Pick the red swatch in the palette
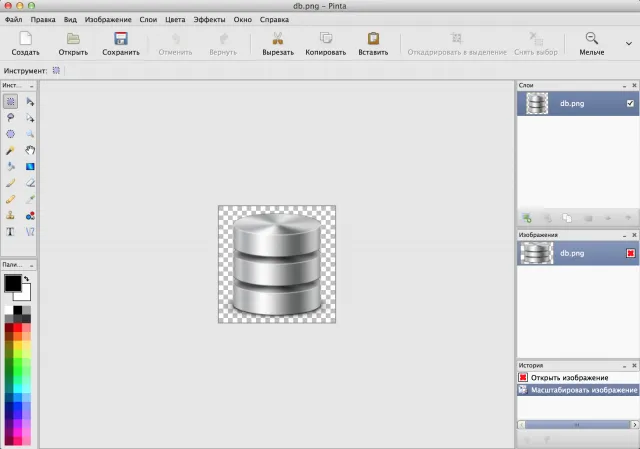 coord(18,327)
